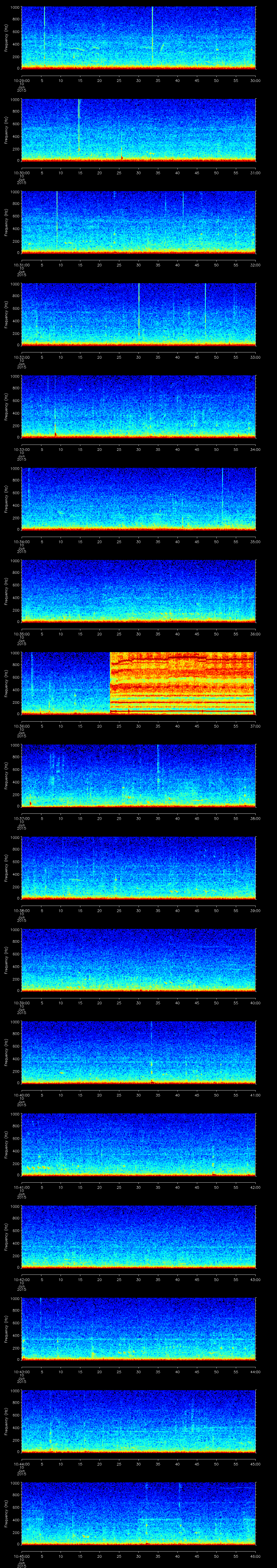Click the spectrogram panel starting at 10:43:00
Viewport: 277px width, 1568px height.
click(x=138, y=1329)
